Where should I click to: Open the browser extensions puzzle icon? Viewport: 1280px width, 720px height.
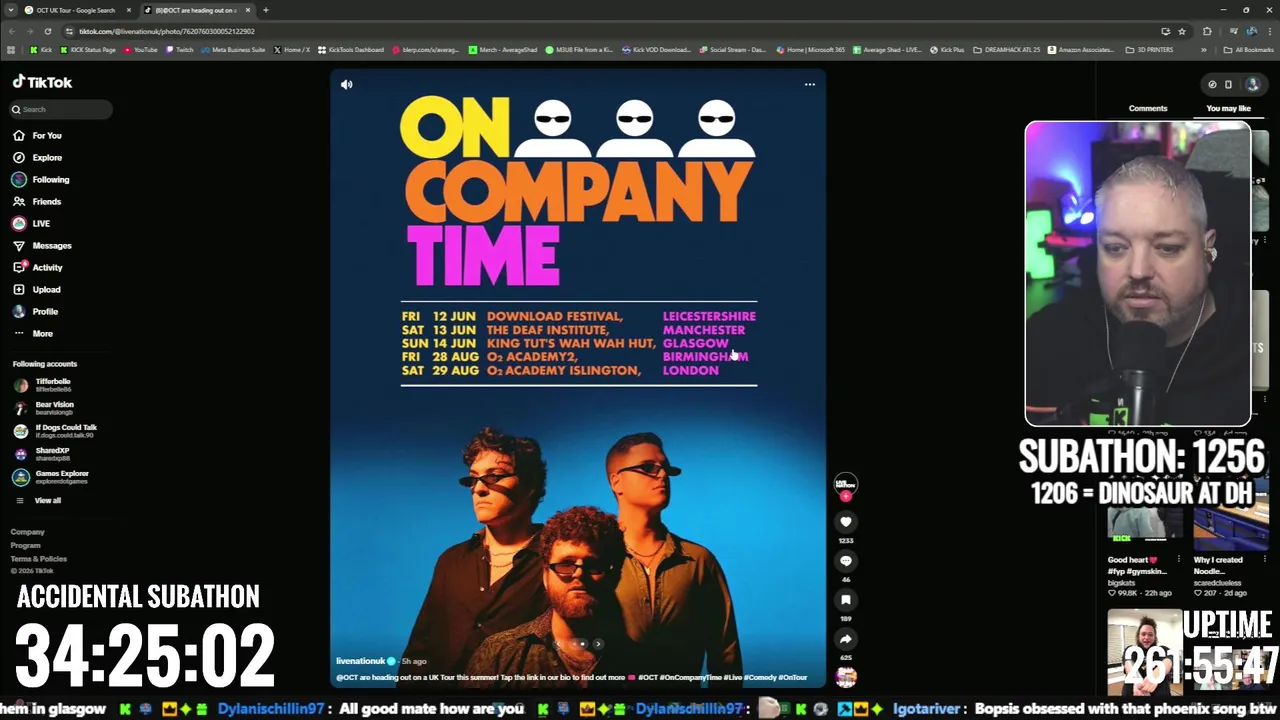point(1207,31)
